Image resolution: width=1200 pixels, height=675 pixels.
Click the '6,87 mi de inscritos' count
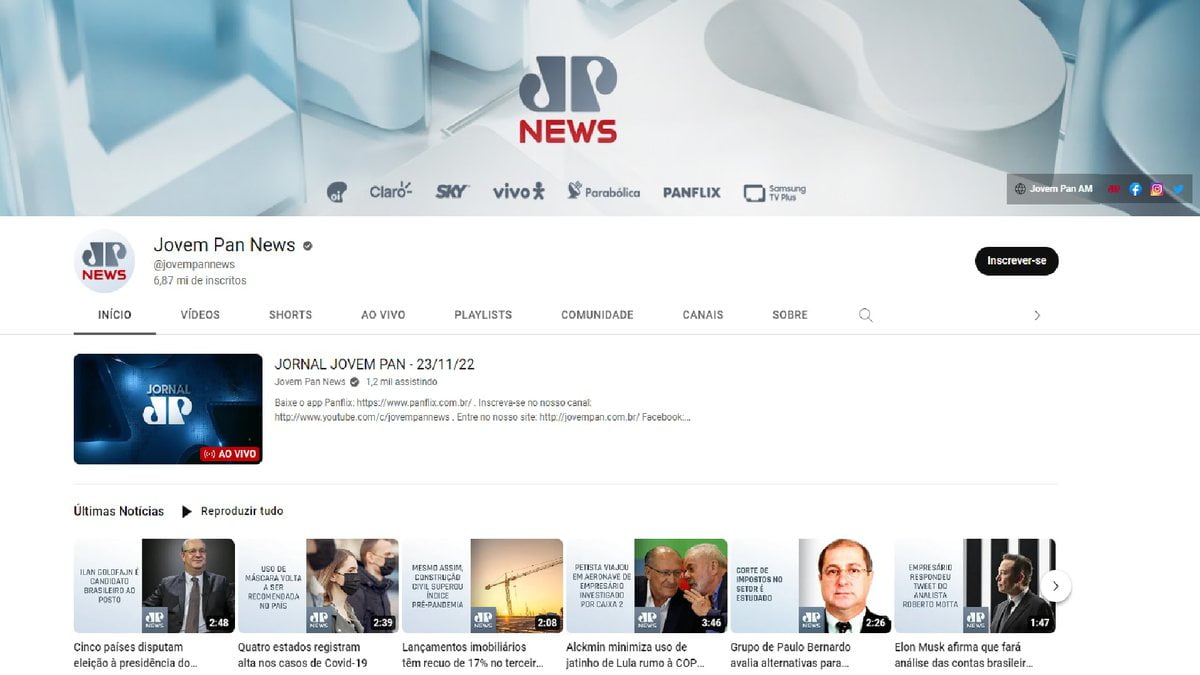coord(200,281)
